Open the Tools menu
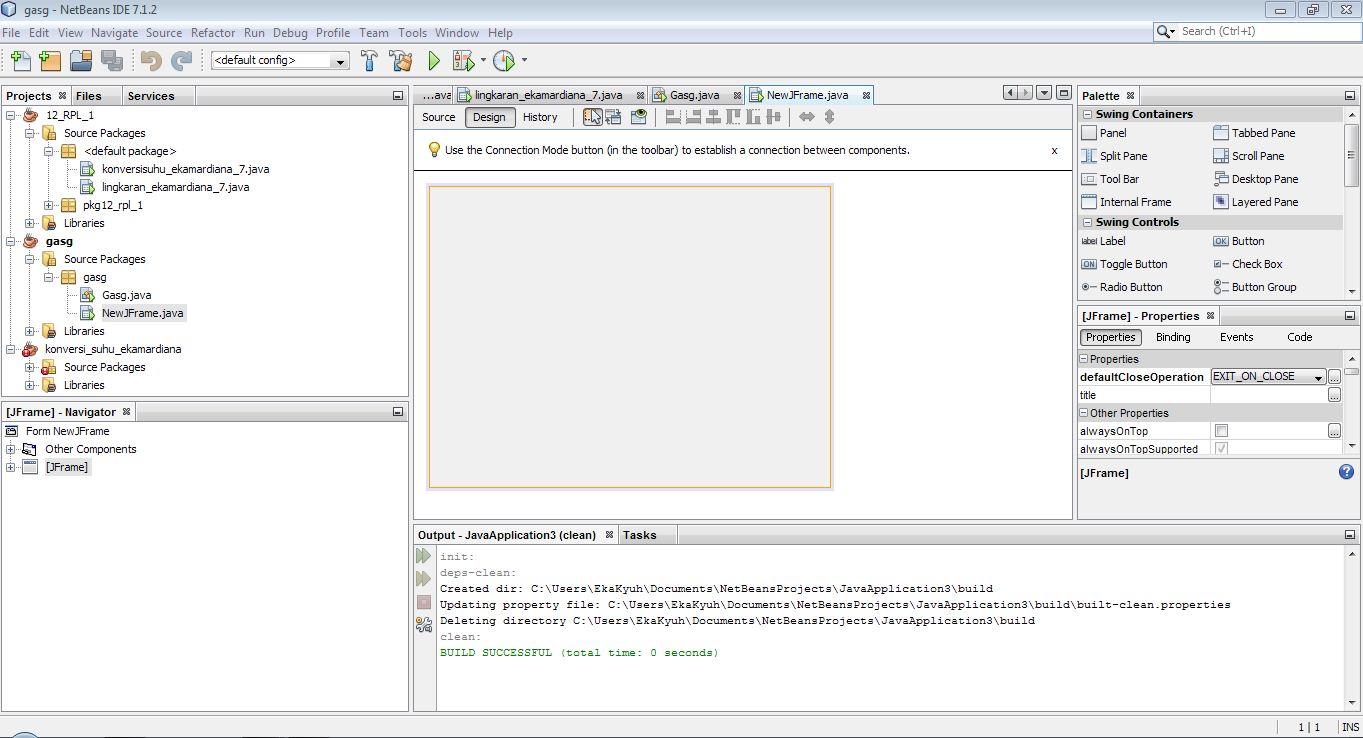Screen dimensions: 1363x738 click(412, 32)
